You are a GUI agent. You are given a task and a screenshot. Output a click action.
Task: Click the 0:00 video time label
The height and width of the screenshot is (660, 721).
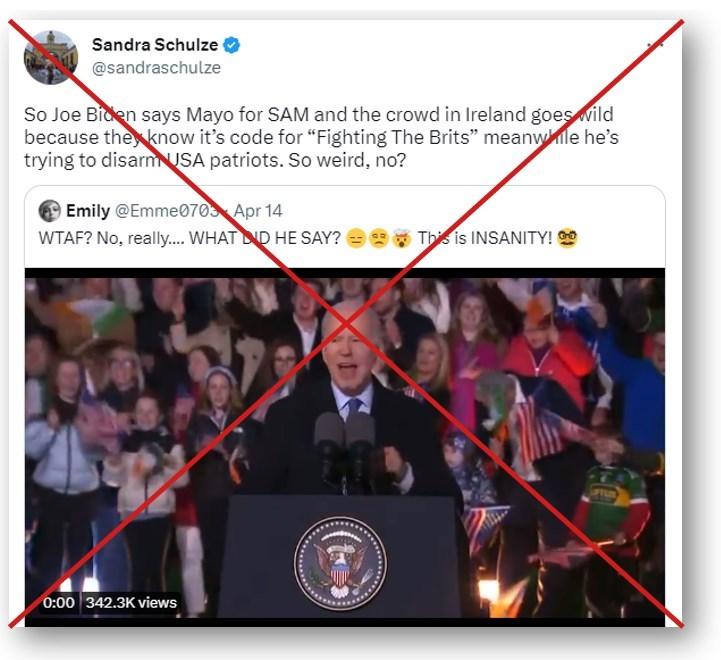(x=58, y=603)
